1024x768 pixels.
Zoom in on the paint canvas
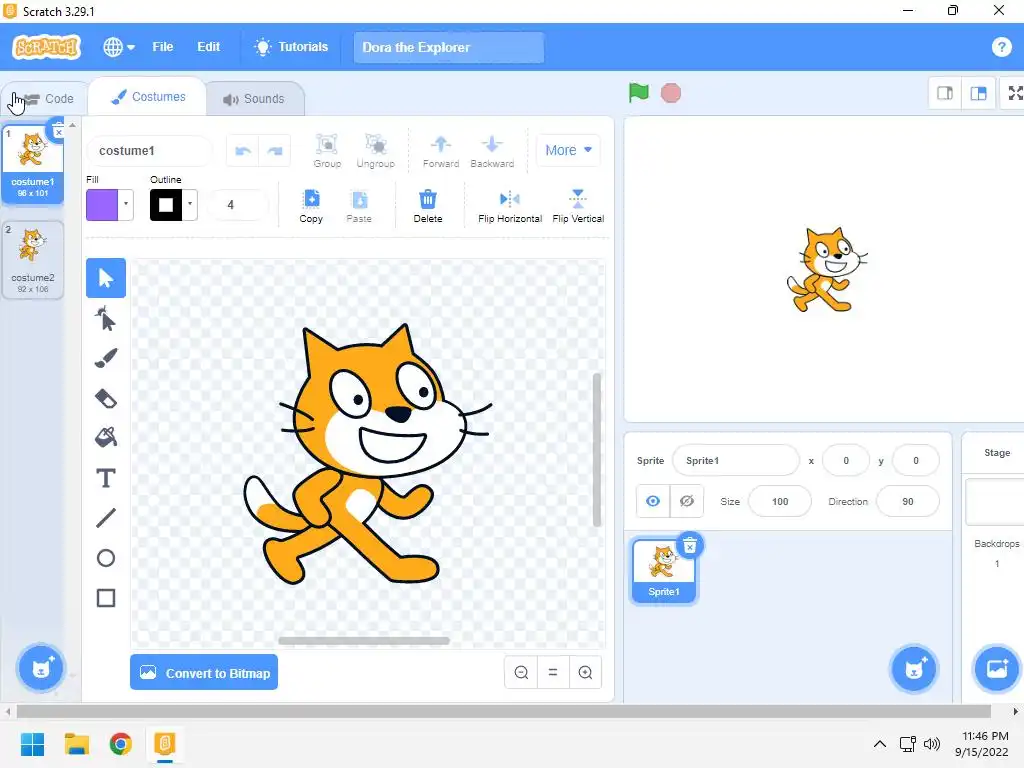pyautogui.click(x=585, y=673)
